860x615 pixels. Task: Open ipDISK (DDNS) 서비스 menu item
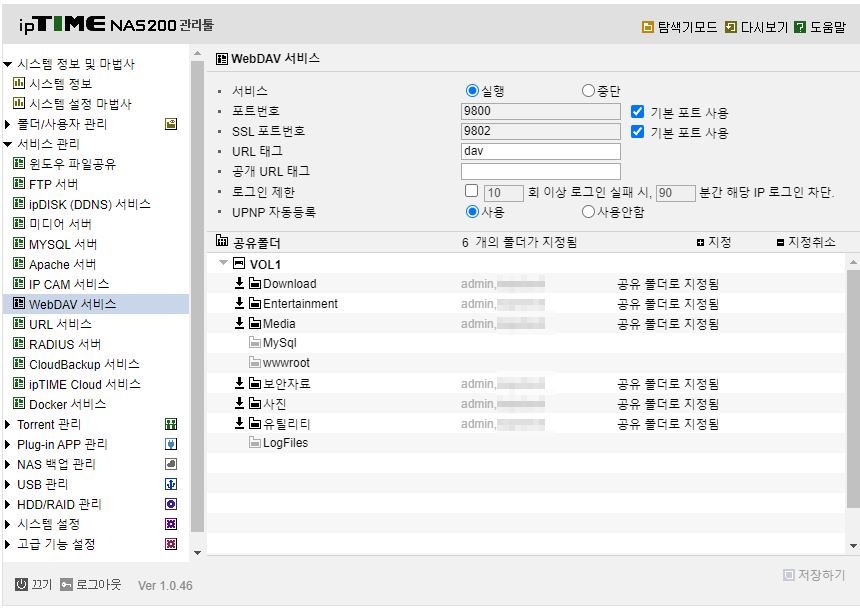click(90, 204)
